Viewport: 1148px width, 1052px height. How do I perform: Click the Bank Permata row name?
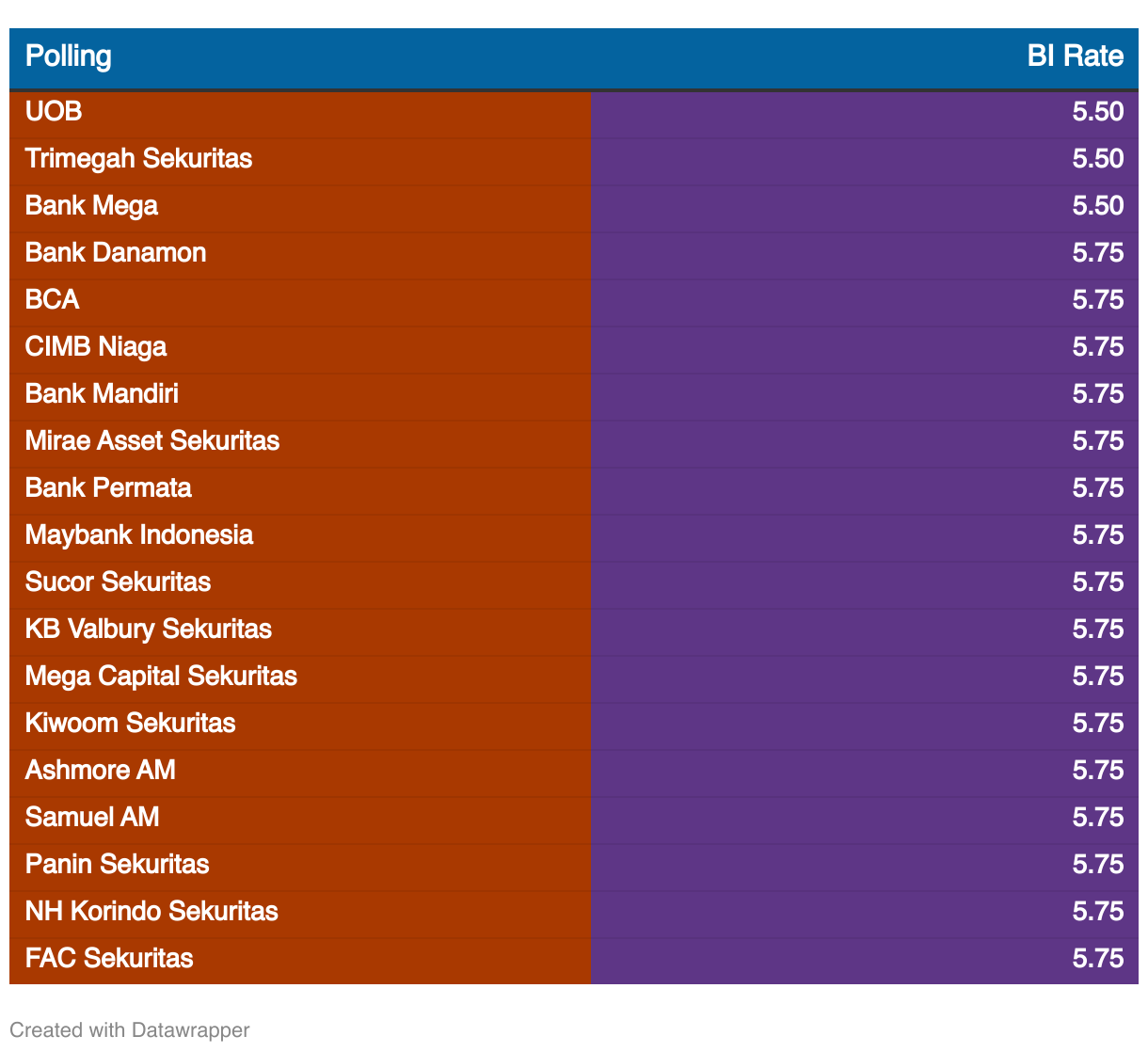108,487
